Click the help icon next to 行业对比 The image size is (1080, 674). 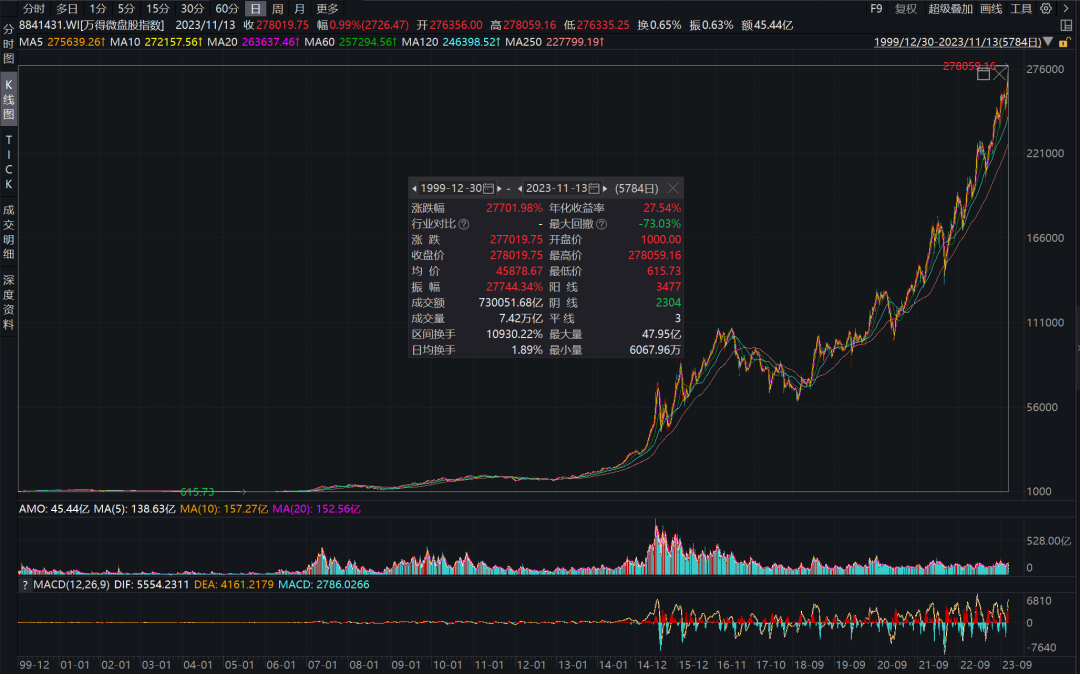(464, 224)
